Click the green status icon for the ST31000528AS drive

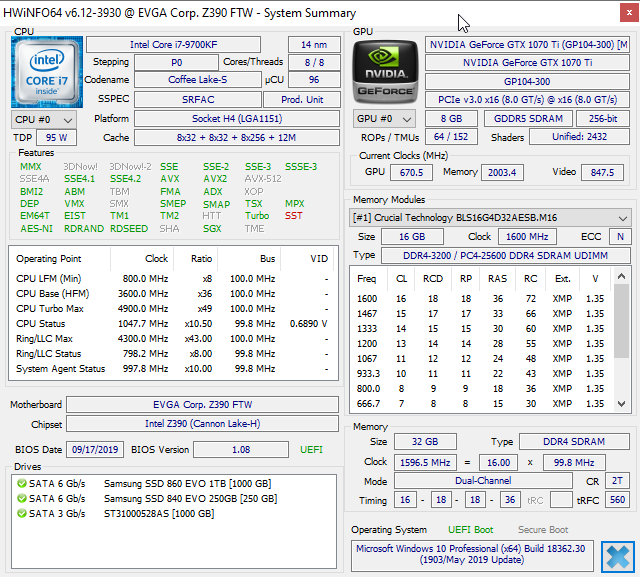(21, 513)
